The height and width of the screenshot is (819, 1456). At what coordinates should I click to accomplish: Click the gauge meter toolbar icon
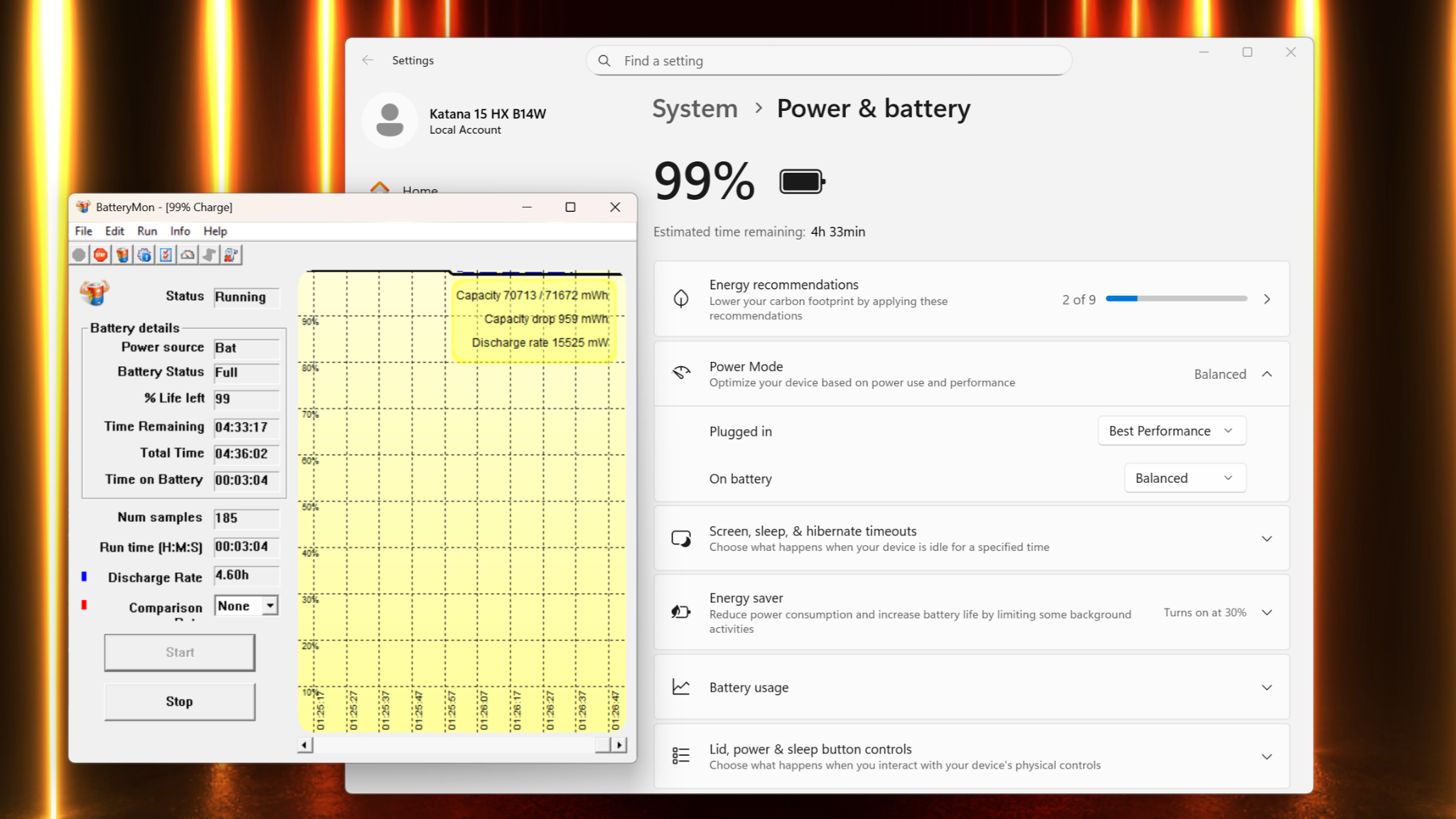click(x=188, y=255)
